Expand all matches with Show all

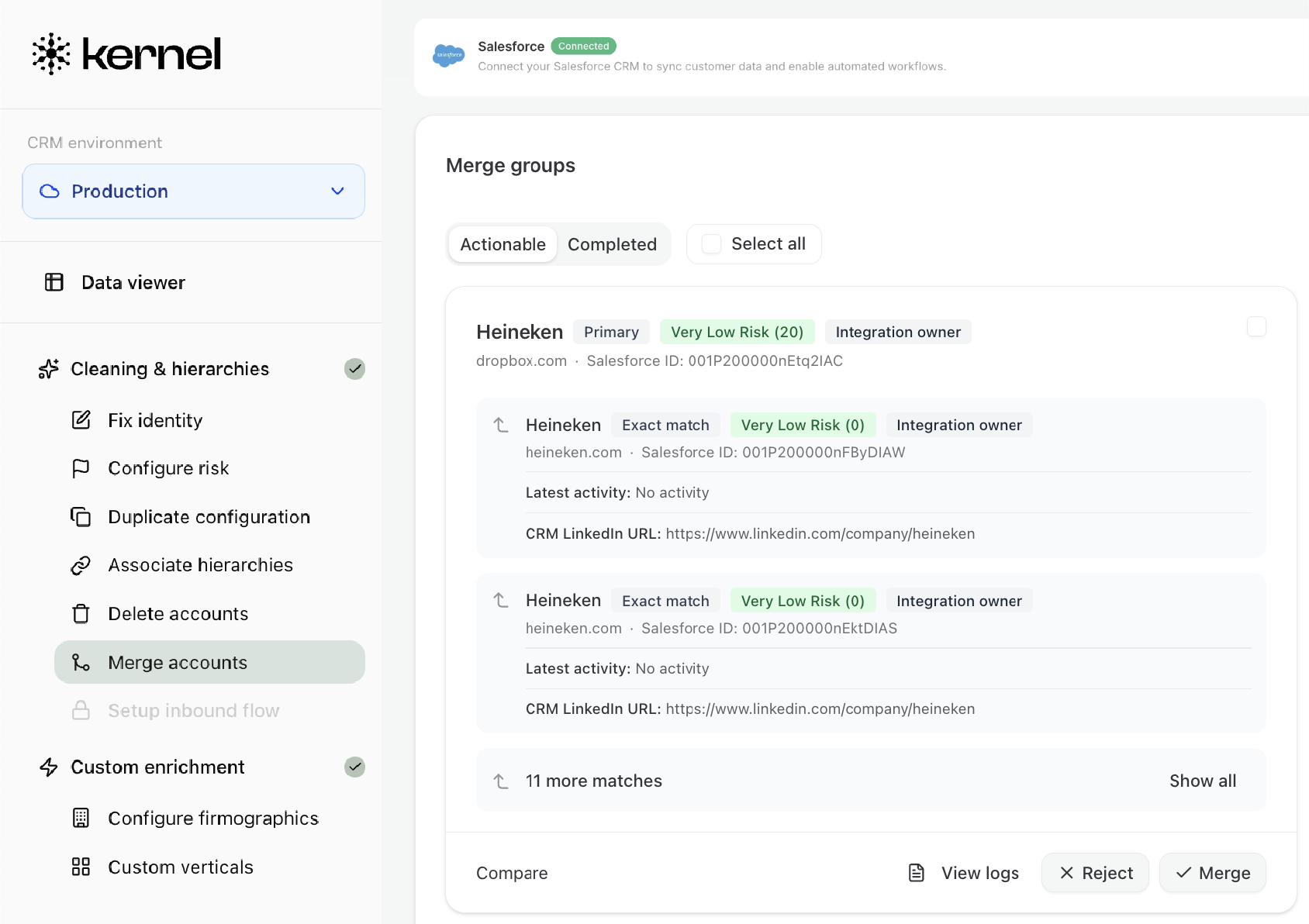(x=1203, y=781)
